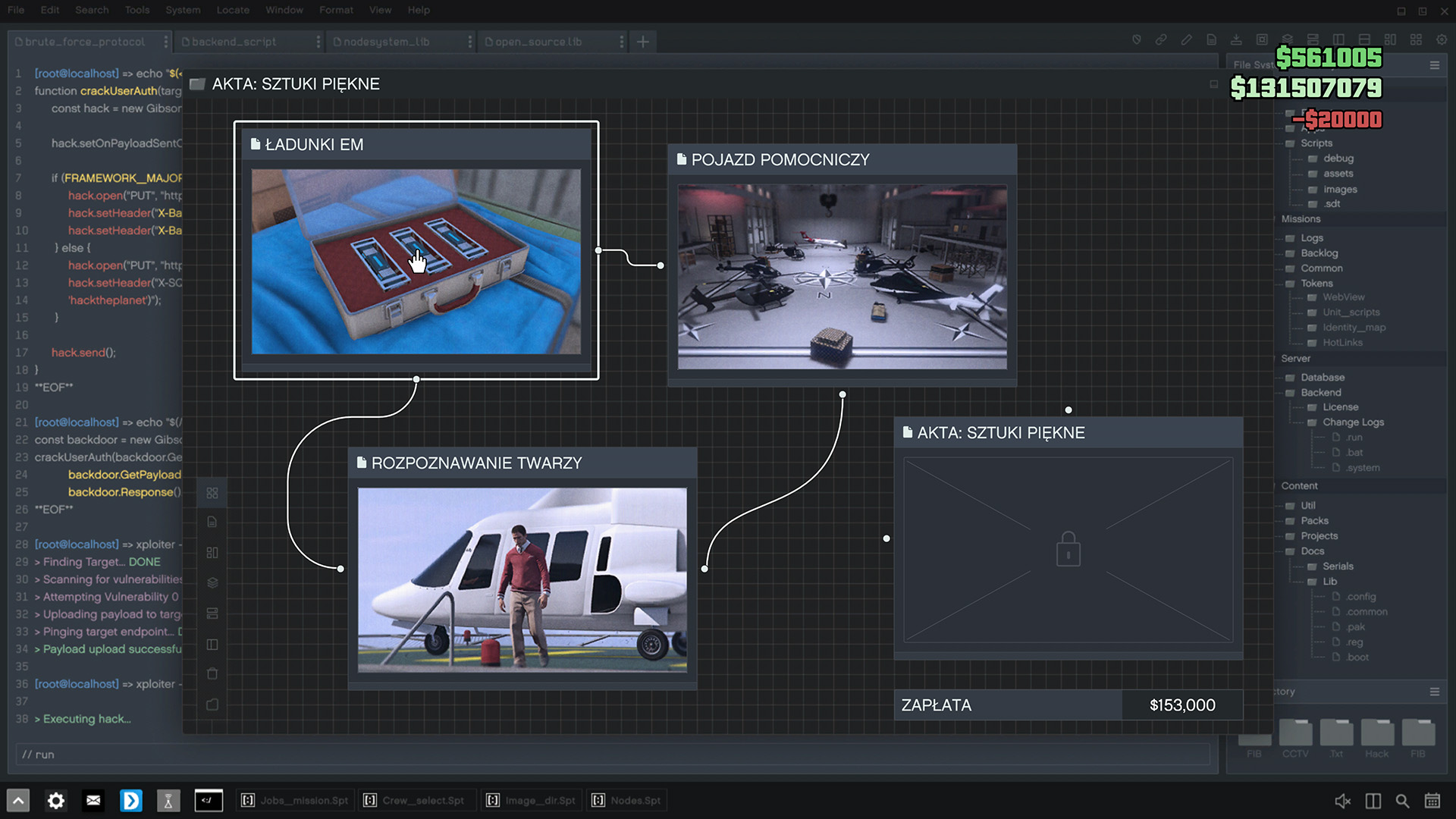Add a new tab with plus button
Image resolution: width=1456 pixels, height=819 pixels.
[x=643, y=42]
